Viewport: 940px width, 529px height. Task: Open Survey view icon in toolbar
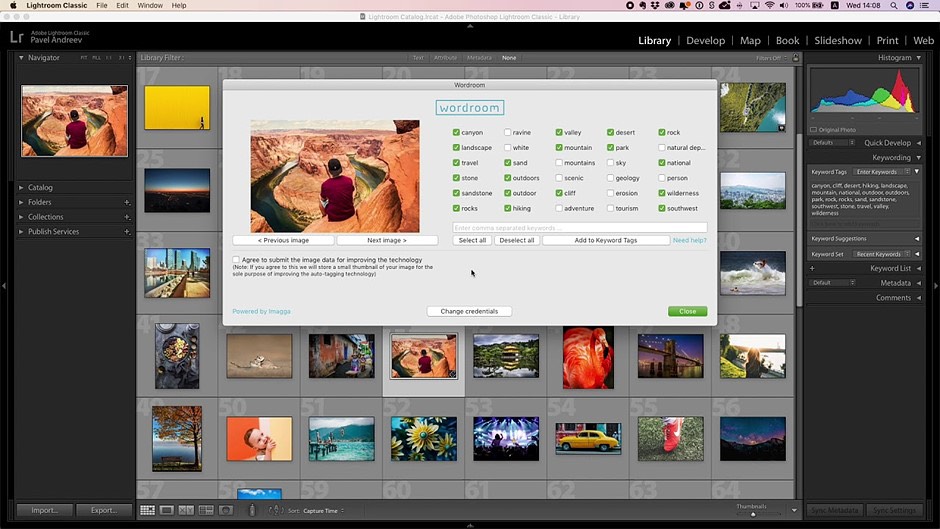206,510
